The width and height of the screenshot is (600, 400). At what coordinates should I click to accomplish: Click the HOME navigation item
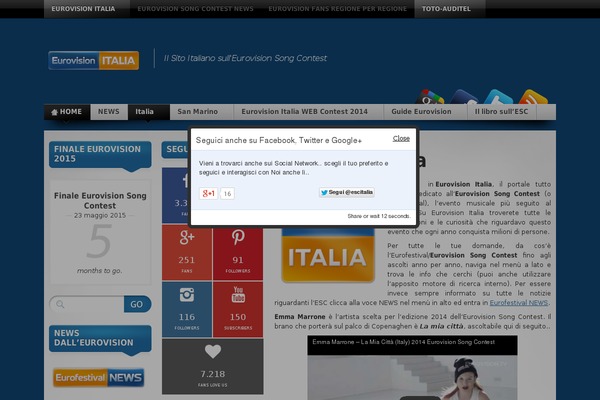tap(67, 112)
